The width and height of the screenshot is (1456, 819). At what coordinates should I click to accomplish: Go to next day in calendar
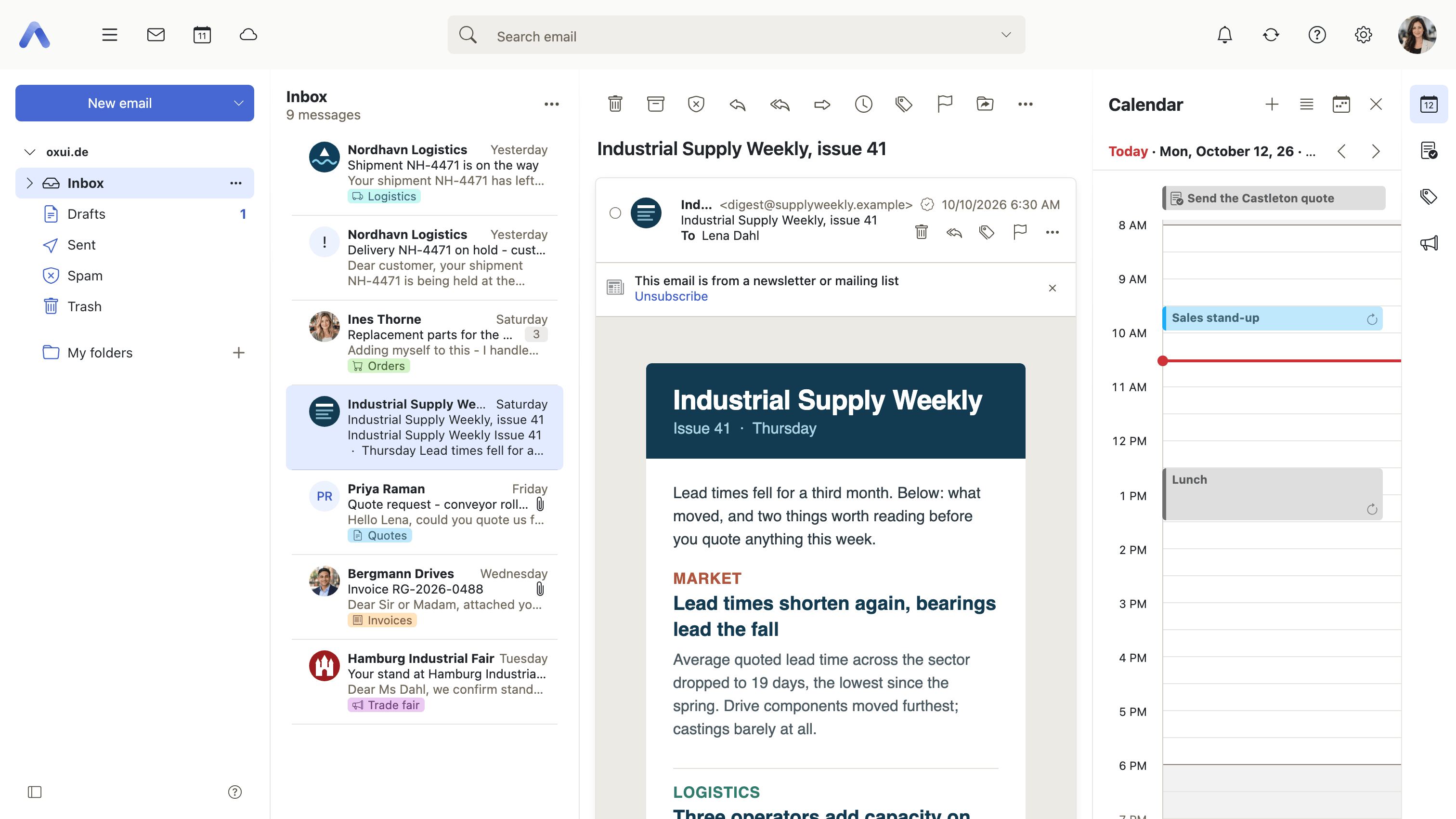pyautogui.click(x=1376, y=152)
